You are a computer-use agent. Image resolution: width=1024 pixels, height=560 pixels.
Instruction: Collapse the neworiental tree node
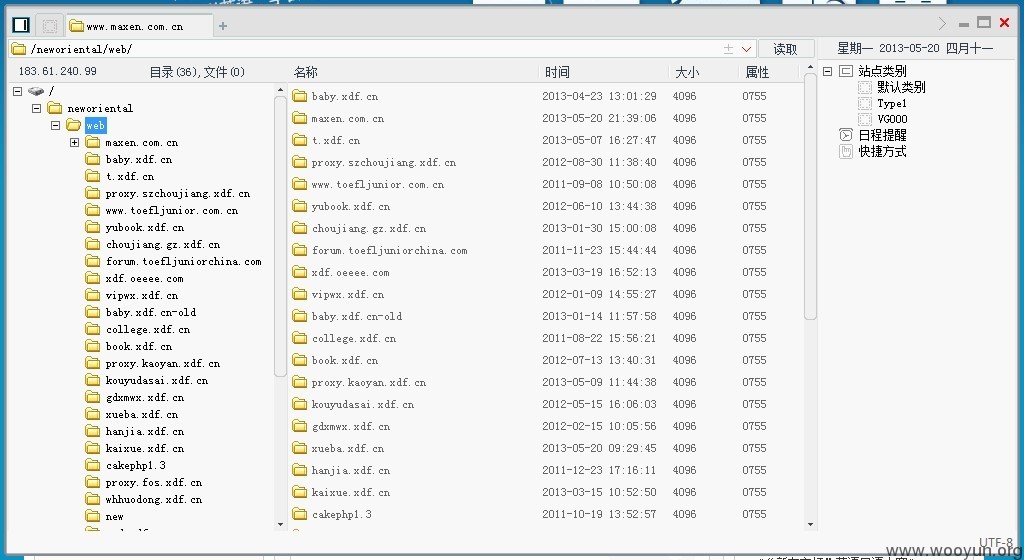[x=37, y=108]
